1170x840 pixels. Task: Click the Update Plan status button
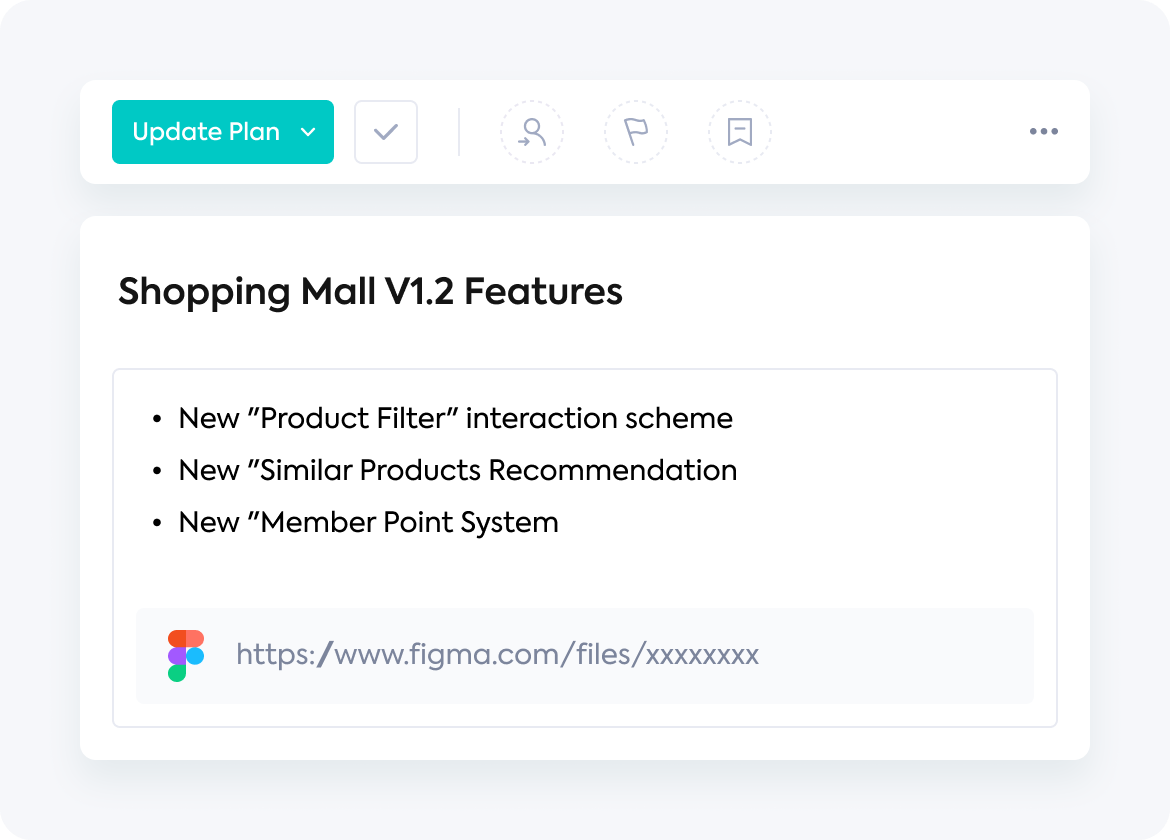click(x=222, y=132)
